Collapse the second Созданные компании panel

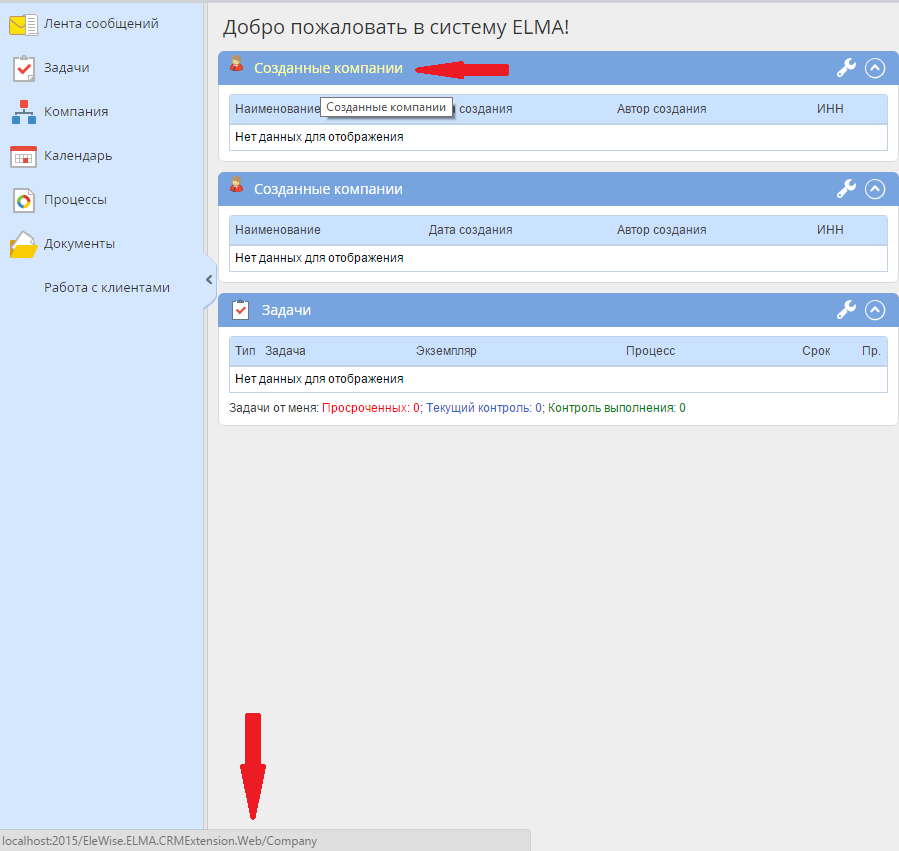click(x=875, y=189)
